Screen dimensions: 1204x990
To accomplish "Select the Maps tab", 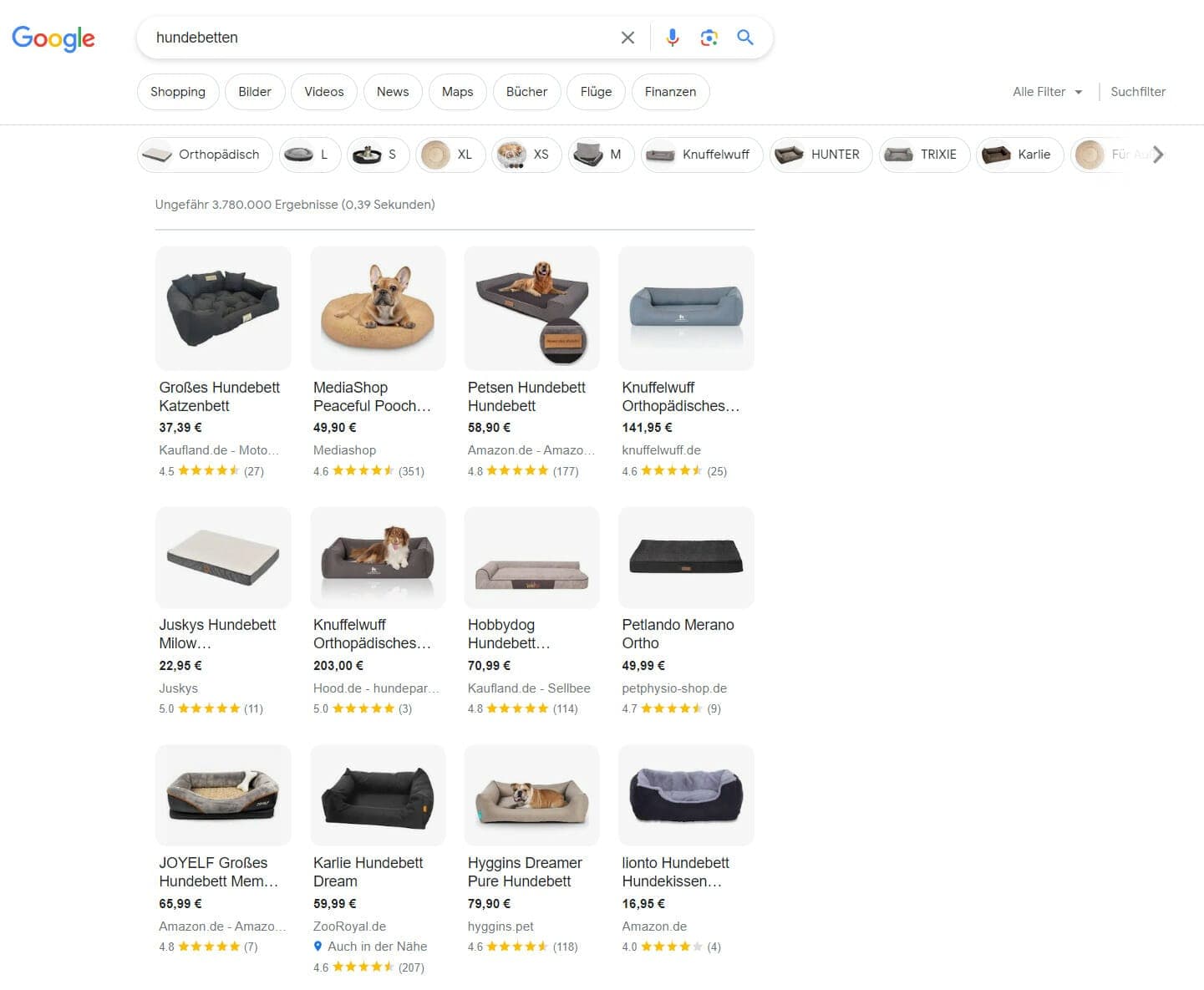I will pos(457,92).
